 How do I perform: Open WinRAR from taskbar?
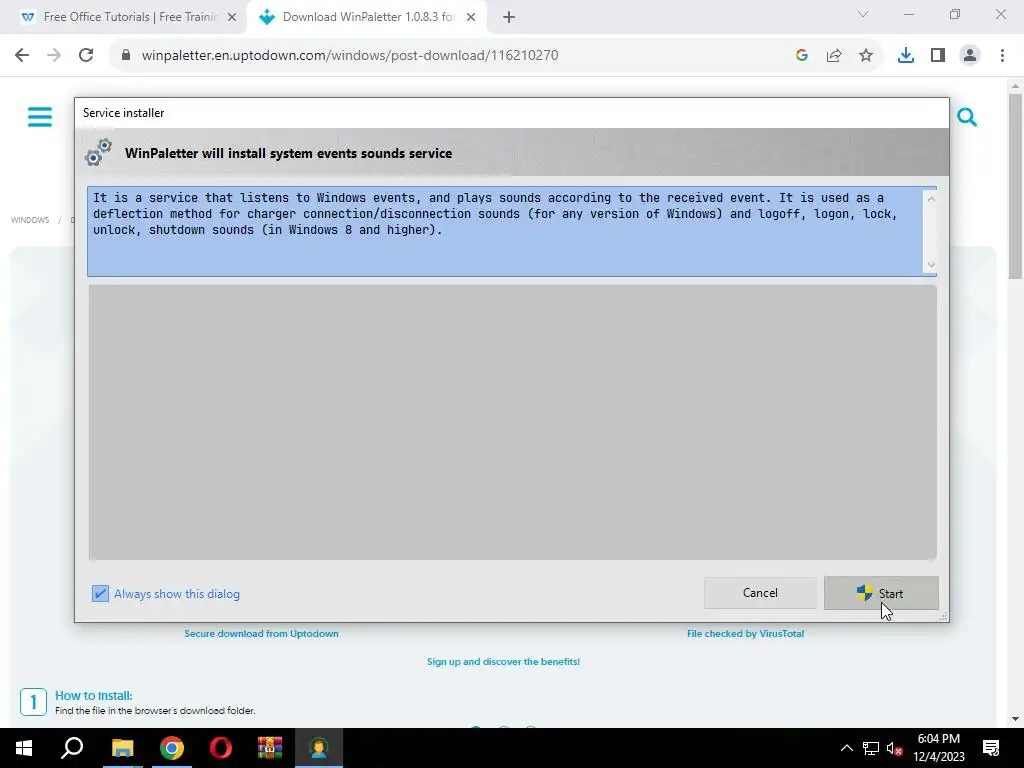(270, 748)
